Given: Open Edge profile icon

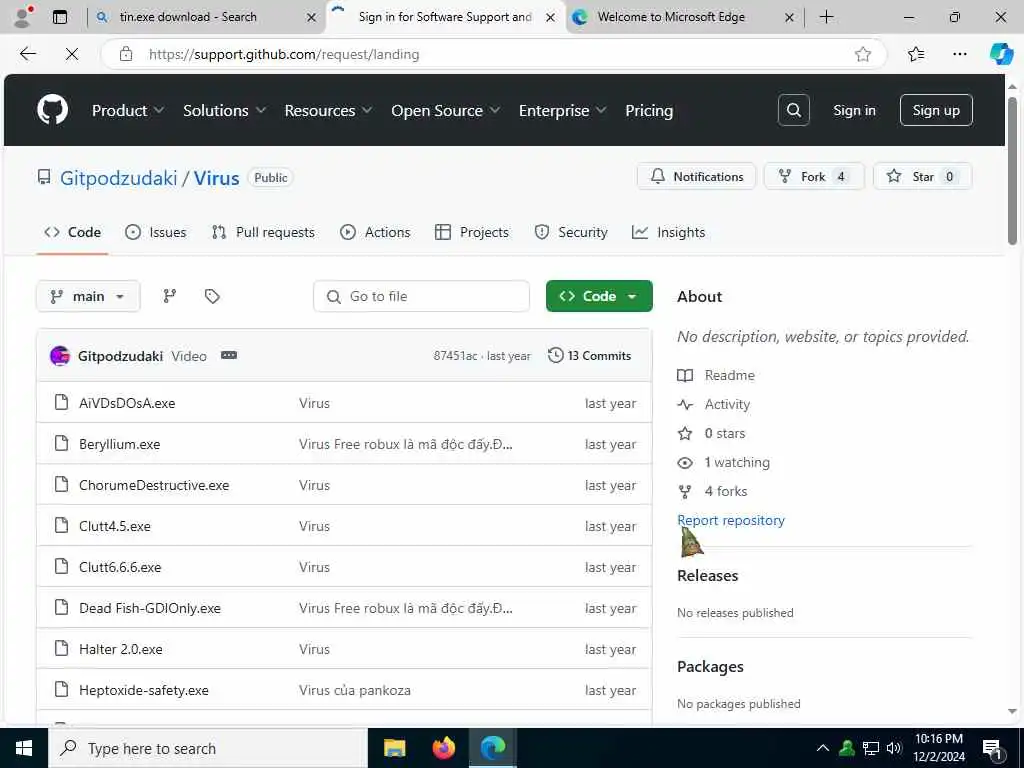Looking at the screenshot, I should point(24,16).
